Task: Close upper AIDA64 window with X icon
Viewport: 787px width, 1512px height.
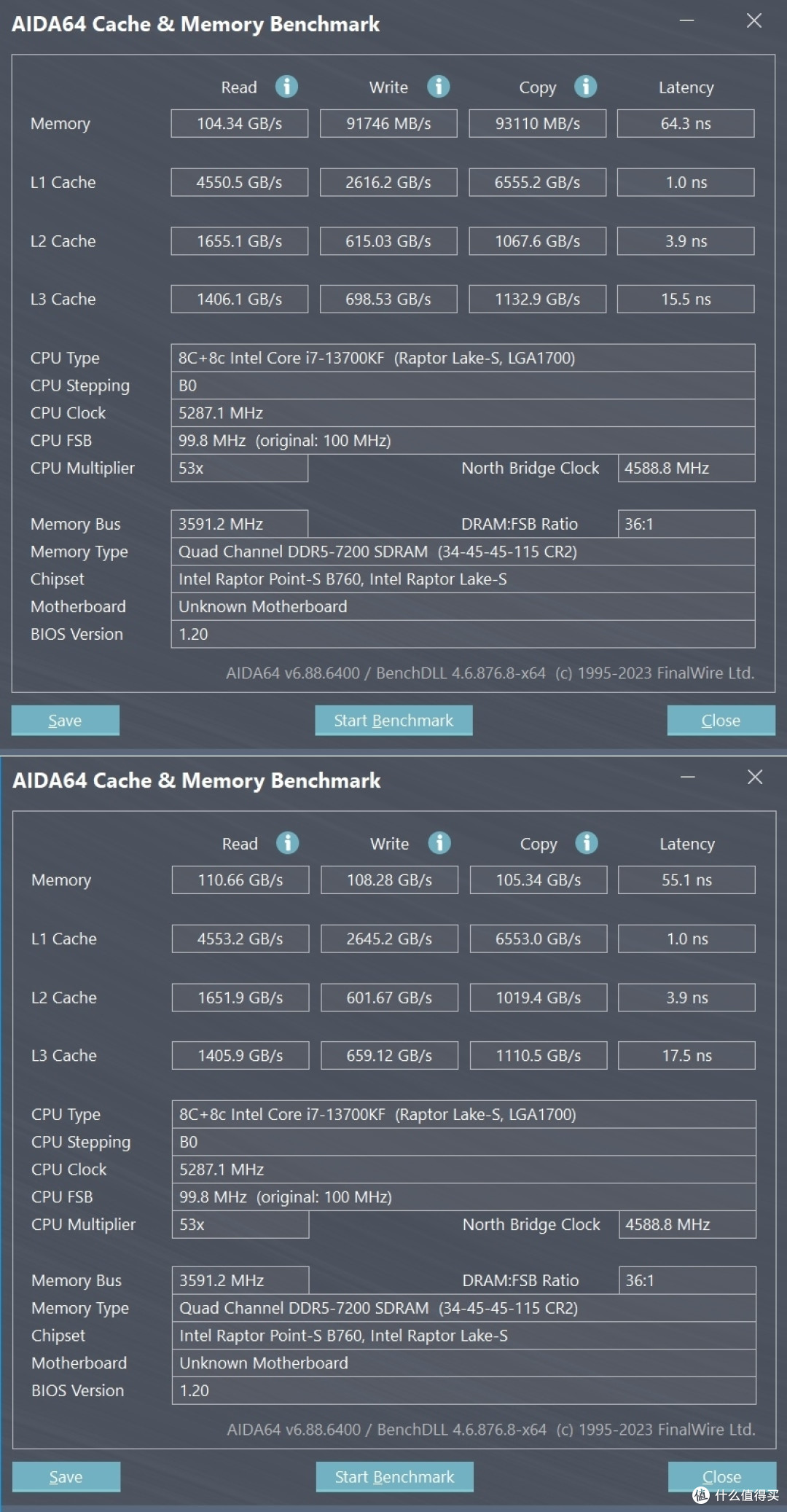Action: (x=754, y=20)
